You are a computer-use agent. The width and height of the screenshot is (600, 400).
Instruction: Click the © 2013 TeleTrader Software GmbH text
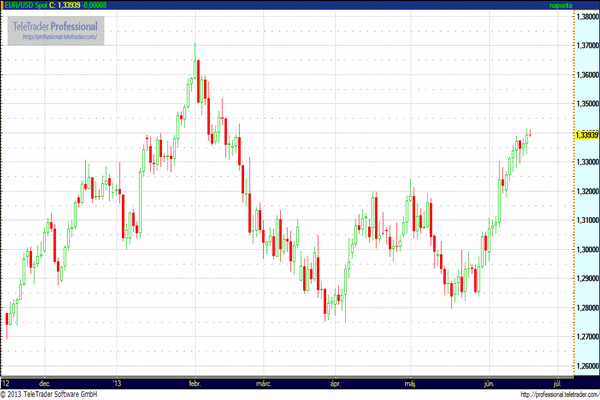tap(55, 394)
